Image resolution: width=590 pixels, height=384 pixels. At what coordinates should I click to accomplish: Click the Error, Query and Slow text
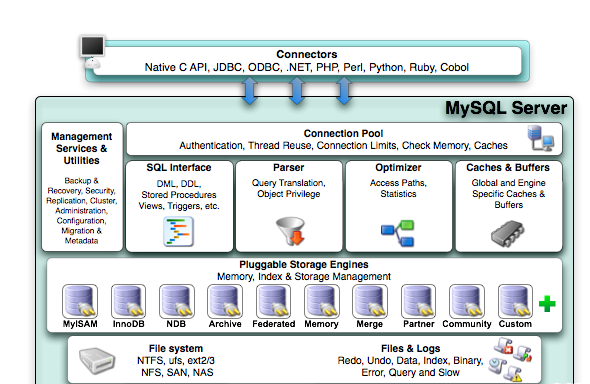(x=410, y=373)
